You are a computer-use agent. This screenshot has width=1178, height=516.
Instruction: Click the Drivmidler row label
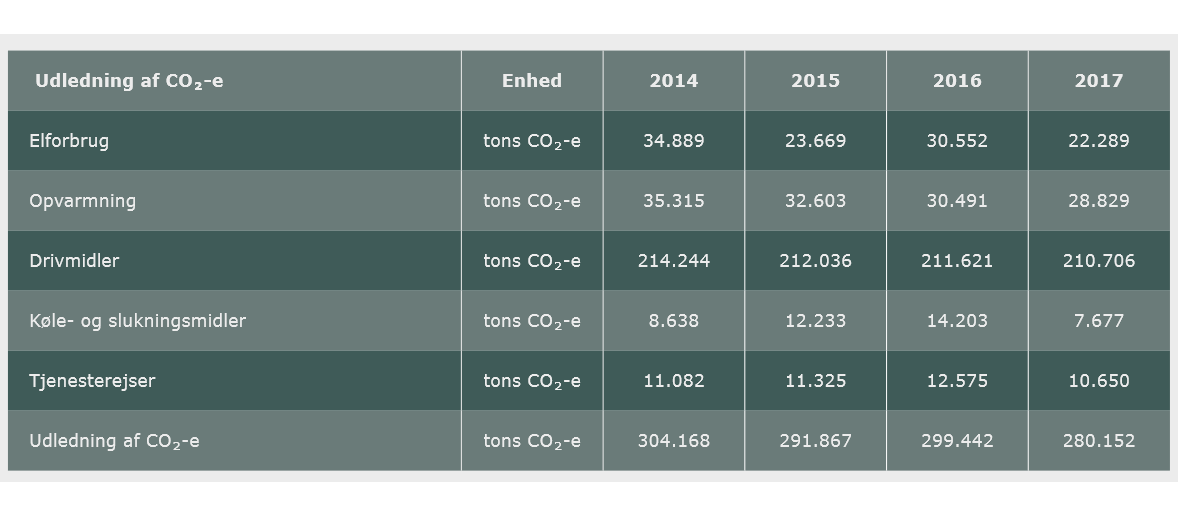click(74, 261)
